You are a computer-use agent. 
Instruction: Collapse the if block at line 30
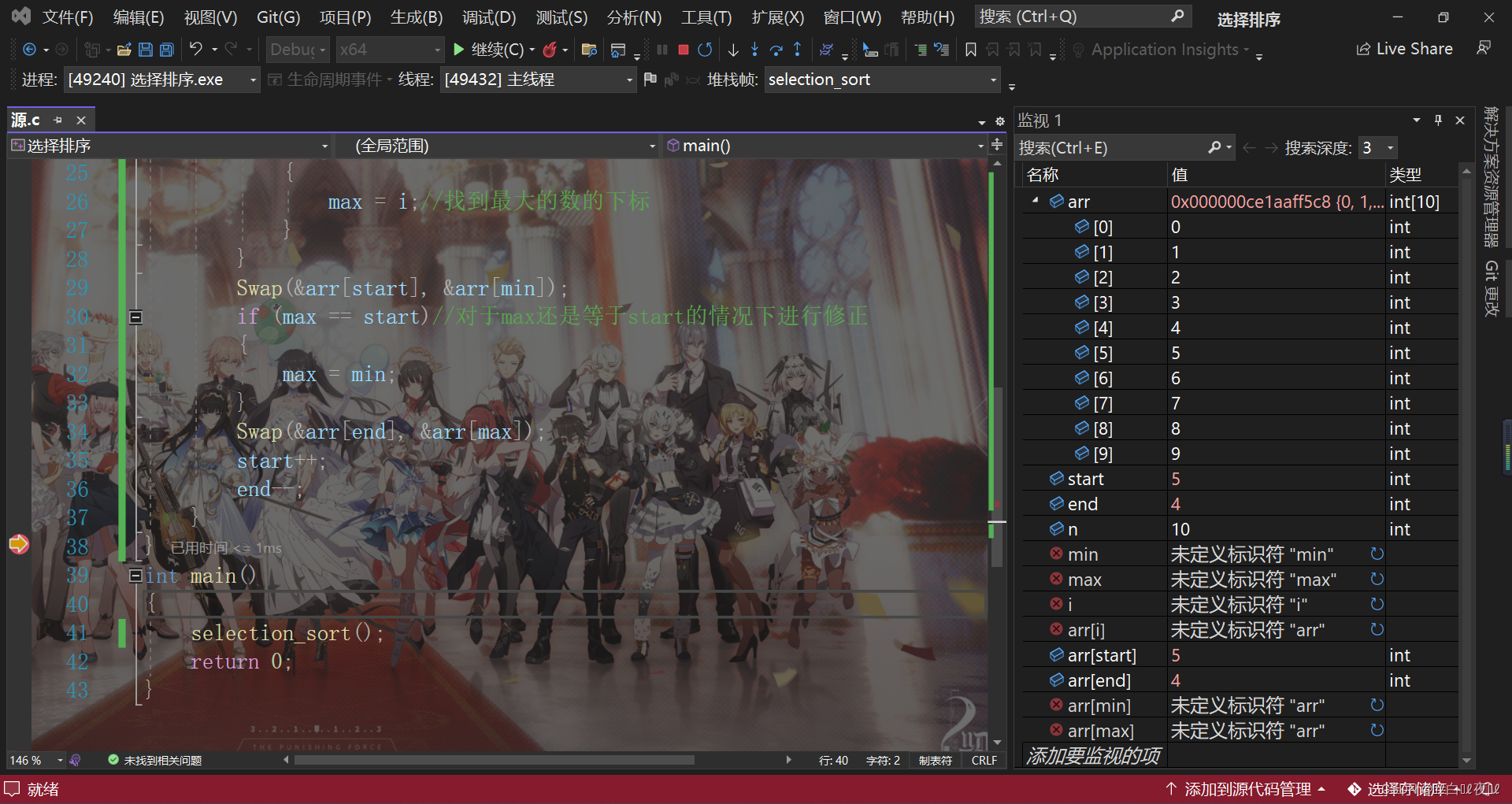(135, 317)
